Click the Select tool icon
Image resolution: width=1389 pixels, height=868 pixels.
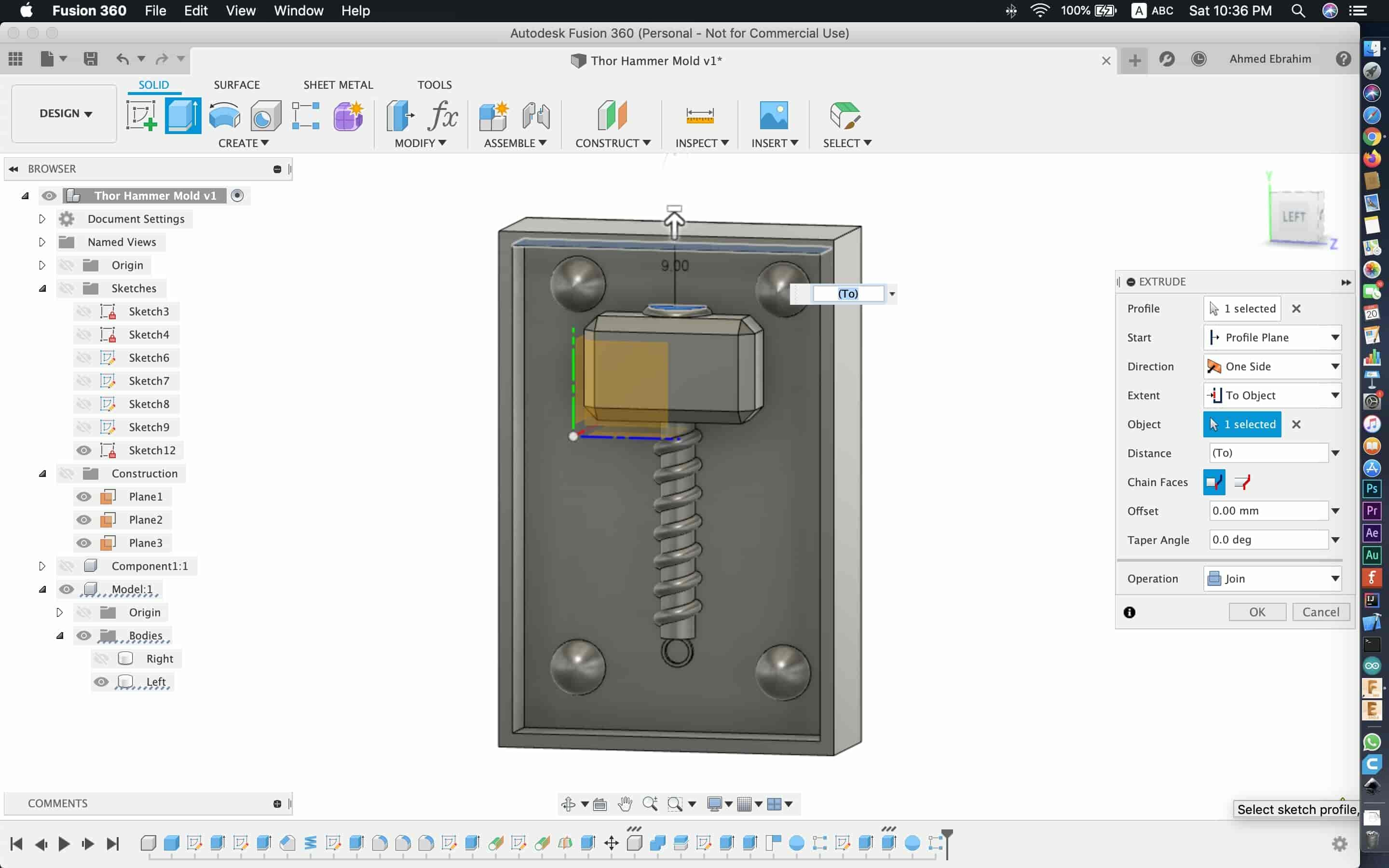click(x=845, y=115)
